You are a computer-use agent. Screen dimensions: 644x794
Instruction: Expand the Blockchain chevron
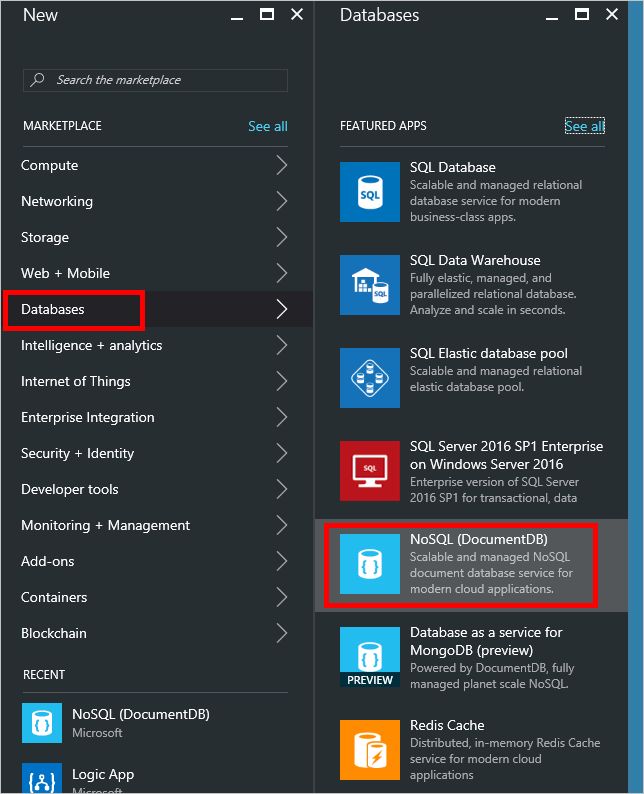point(282,633)
